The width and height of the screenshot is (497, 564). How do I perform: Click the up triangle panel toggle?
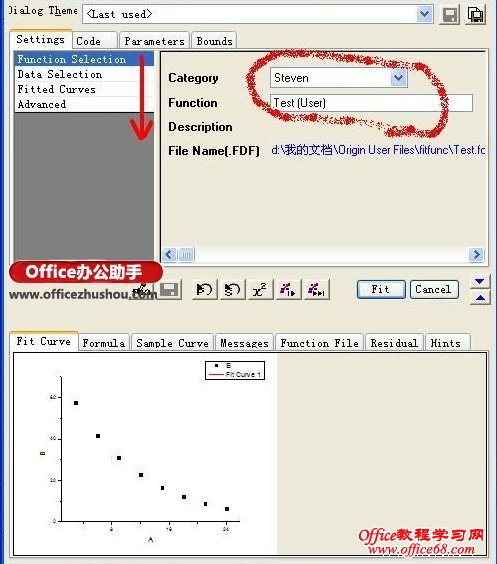pyautogui.click(x=480, y=297)
